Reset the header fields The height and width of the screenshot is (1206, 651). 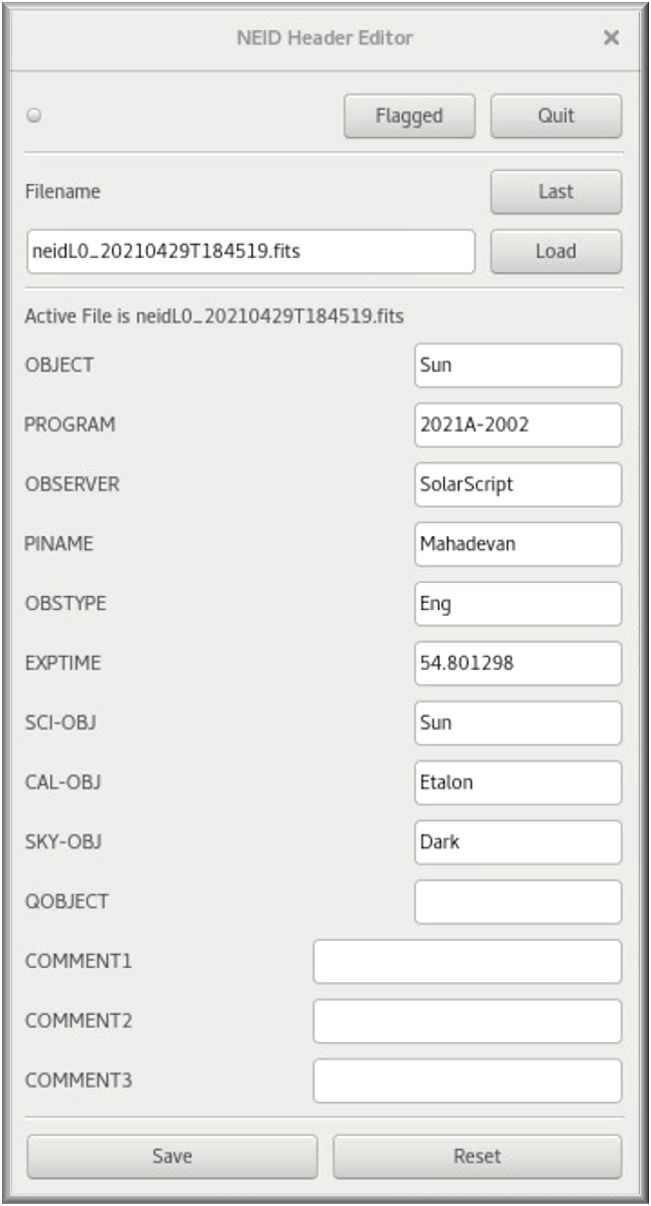tap(477, 1156)
